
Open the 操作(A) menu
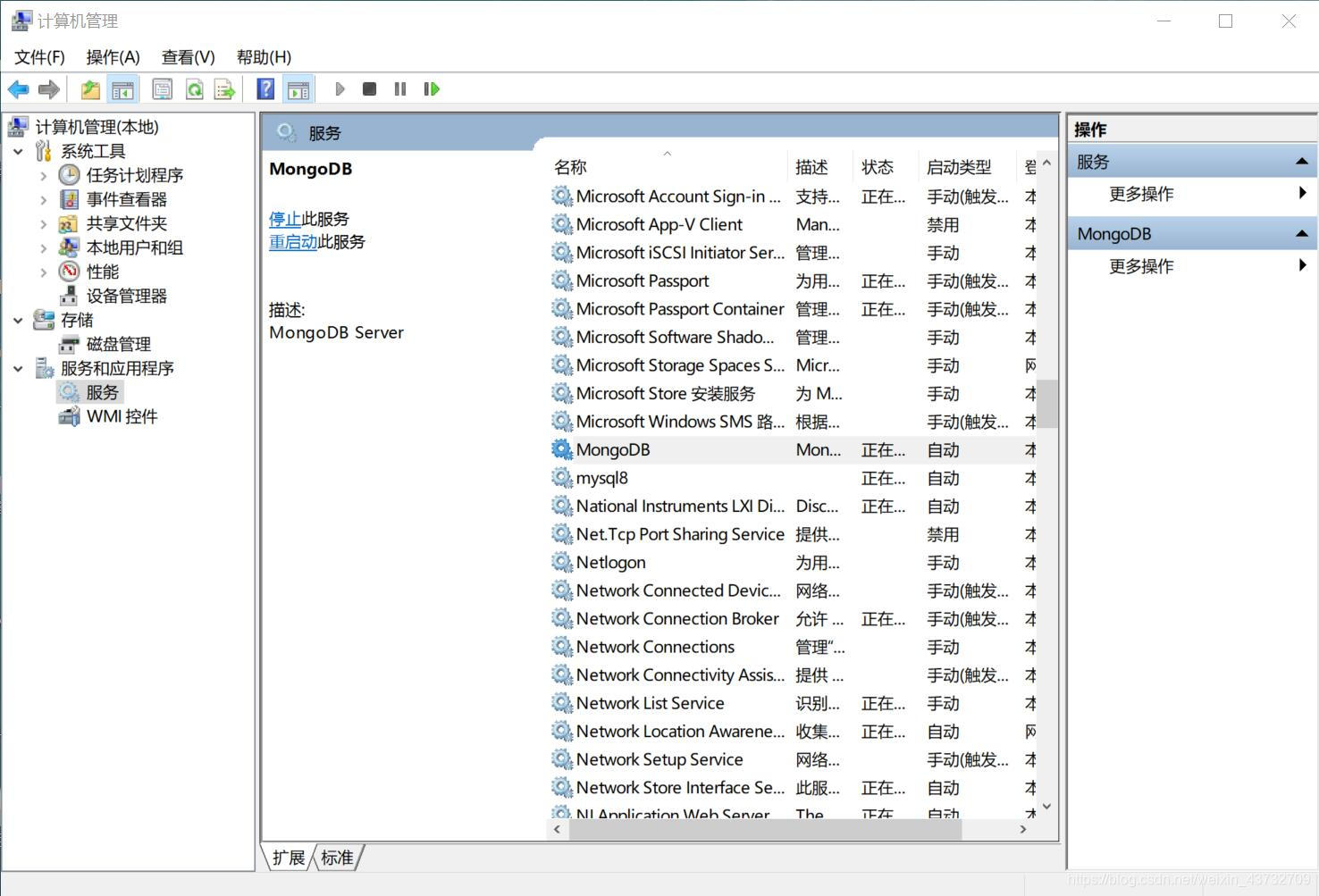113,57
